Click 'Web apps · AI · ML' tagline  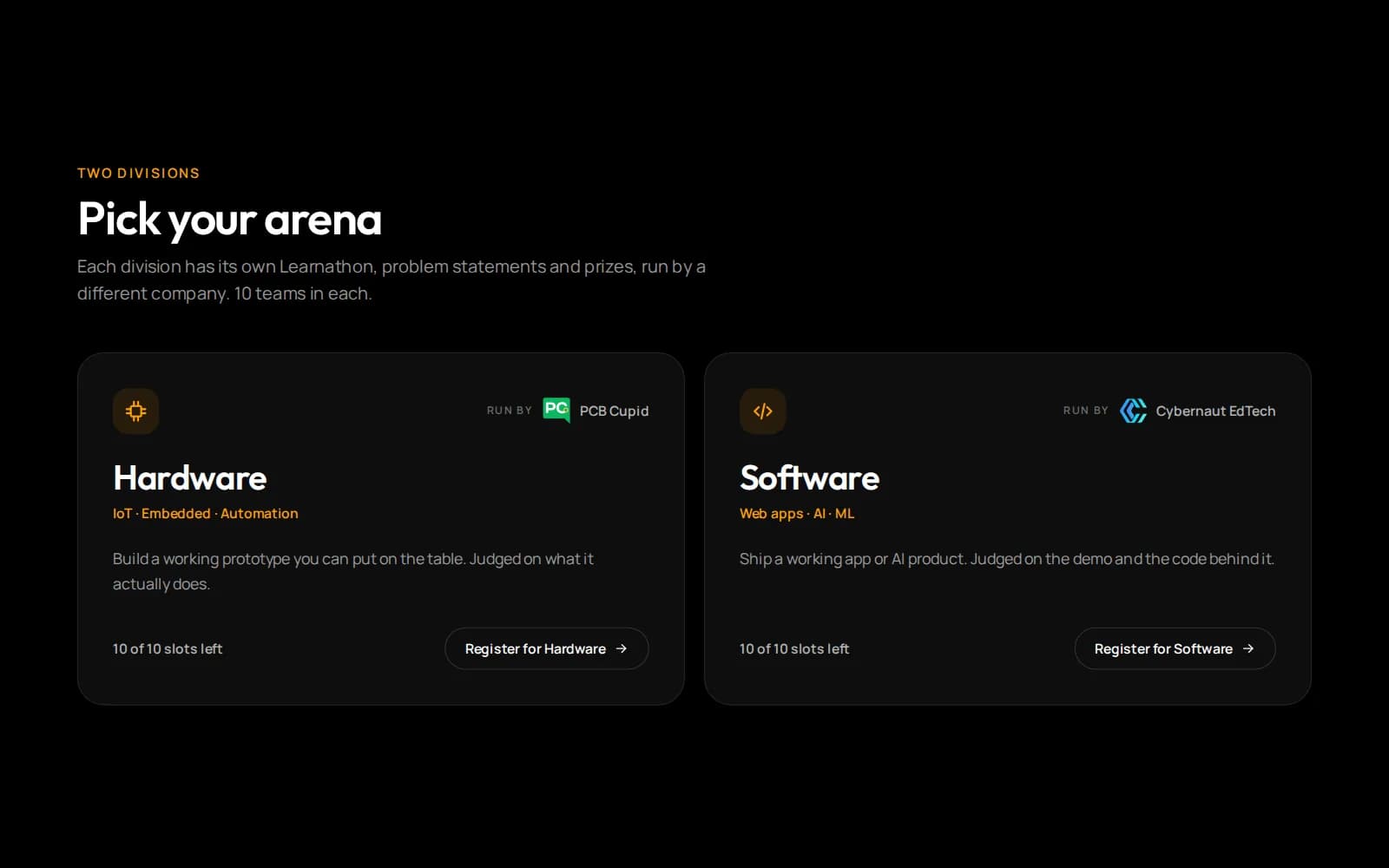click(797, 513)
